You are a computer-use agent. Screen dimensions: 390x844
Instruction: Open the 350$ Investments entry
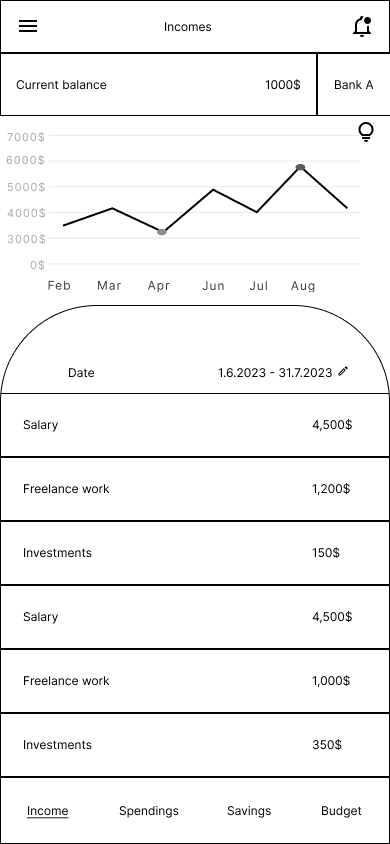point(195,745)
